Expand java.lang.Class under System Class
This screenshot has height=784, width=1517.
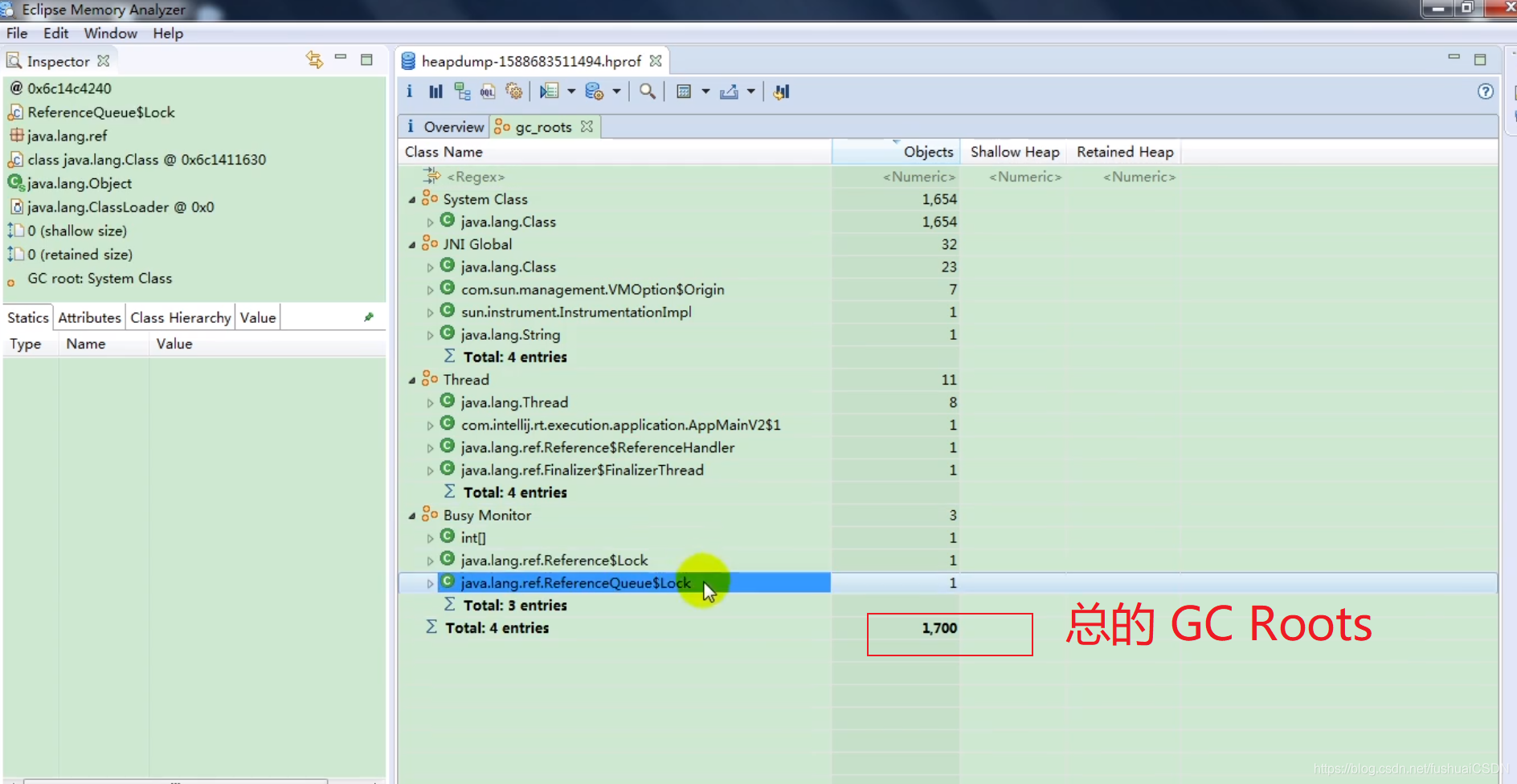430,223
